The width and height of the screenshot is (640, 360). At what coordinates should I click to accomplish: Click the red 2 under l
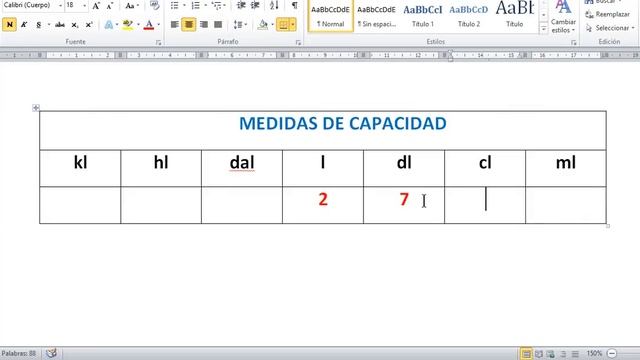click(x=323, y=199)
